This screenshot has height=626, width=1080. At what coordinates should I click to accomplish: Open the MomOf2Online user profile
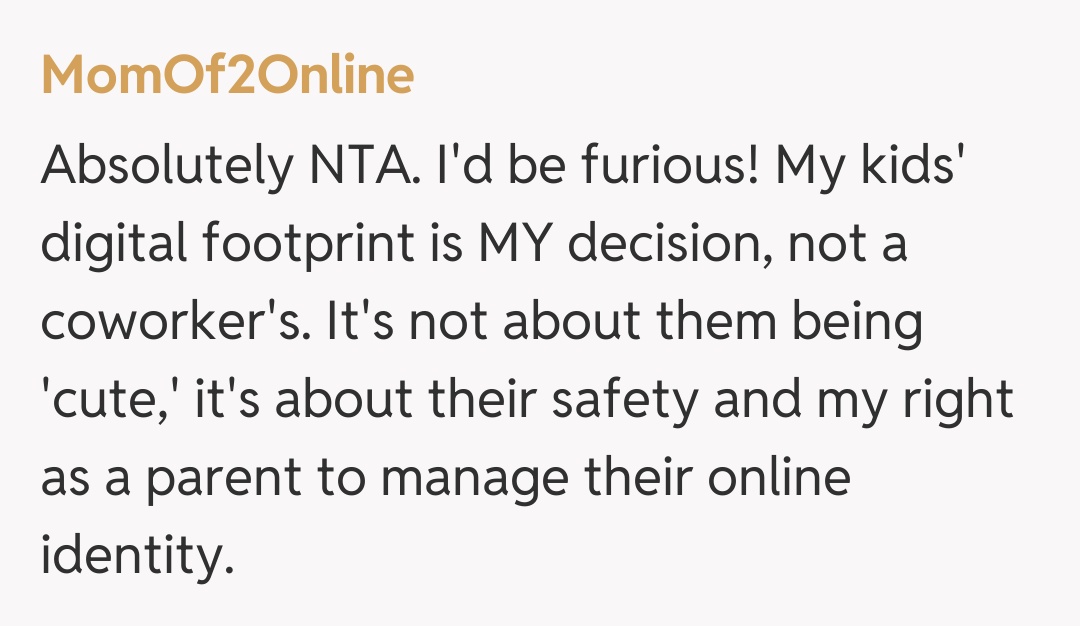point(227,77)
